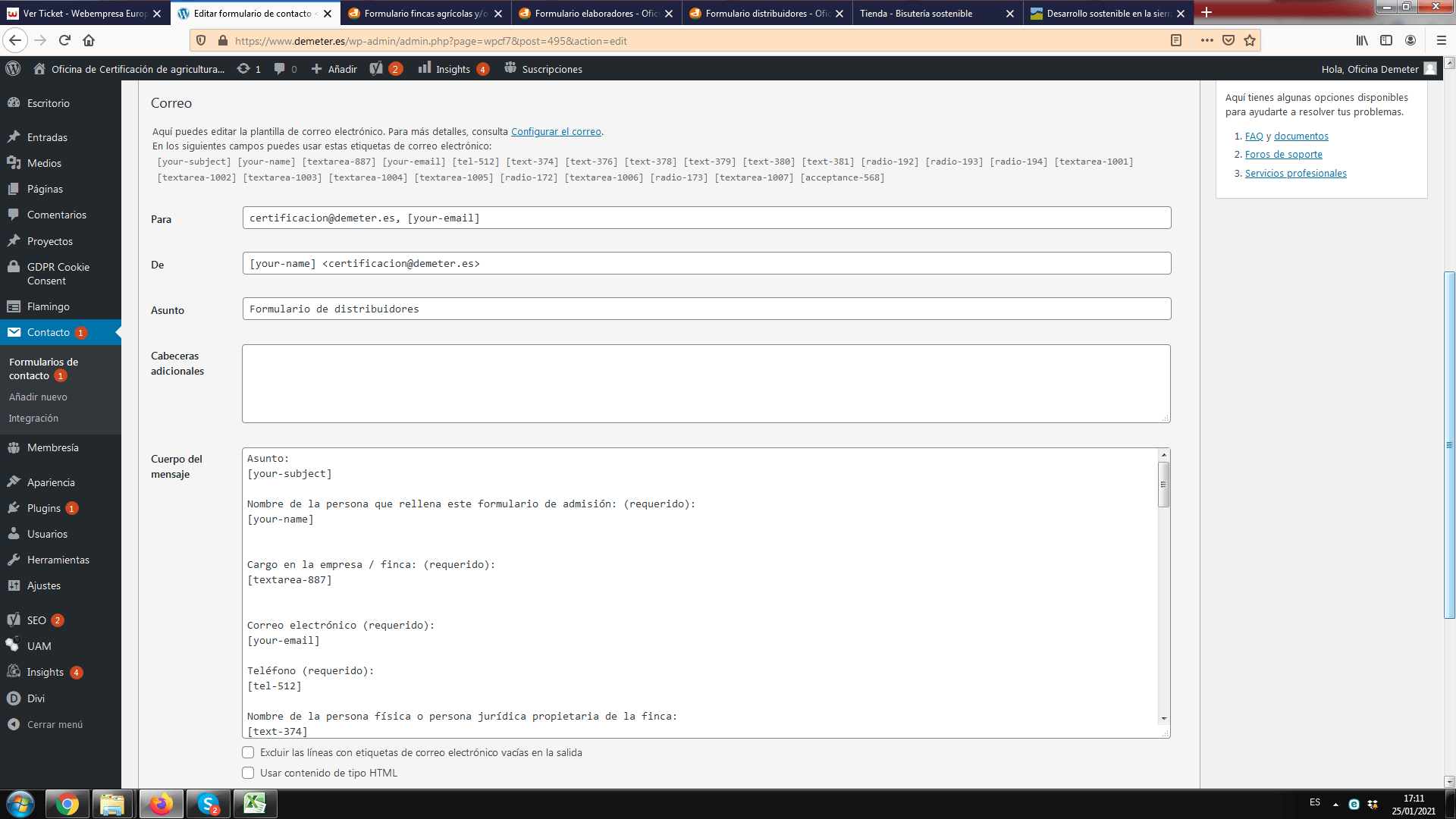
Task: Check Usar contenido de tipo HTML
Action: [x=248, y=773]
